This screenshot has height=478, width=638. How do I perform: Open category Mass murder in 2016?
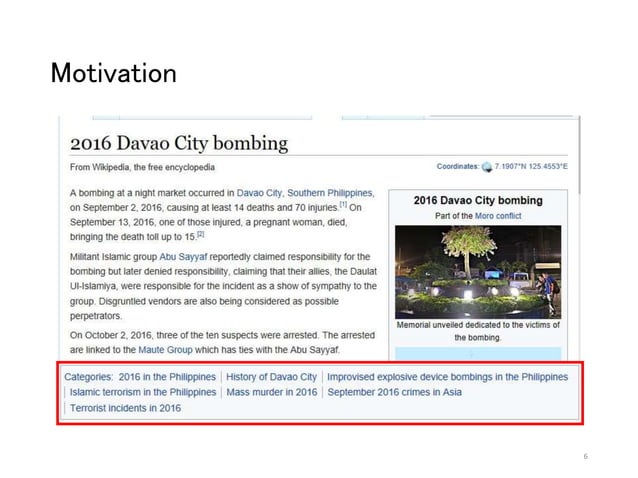pos(272,393)
